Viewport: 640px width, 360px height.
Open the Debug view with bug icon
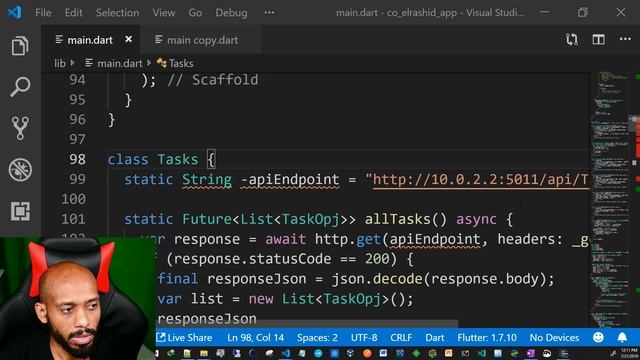(20, 169)
